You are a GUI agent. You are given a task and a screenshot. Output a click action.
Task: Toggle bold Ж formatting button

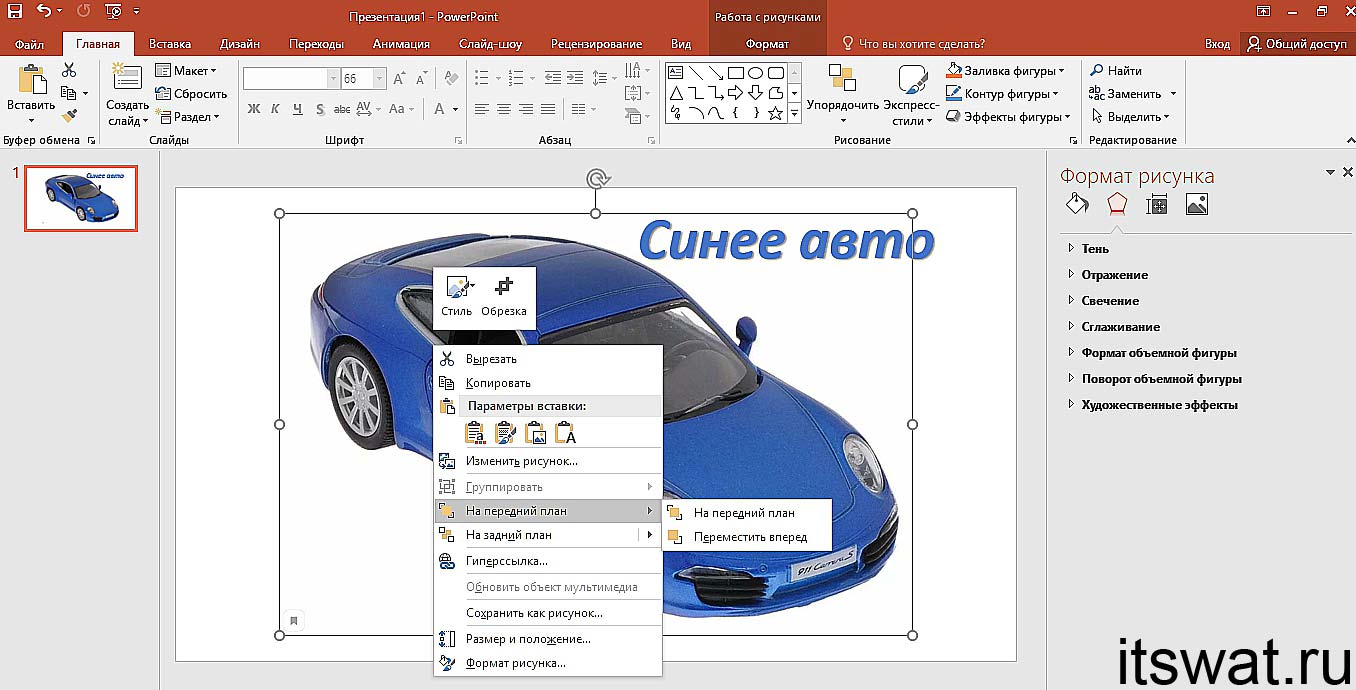[254, 109]
